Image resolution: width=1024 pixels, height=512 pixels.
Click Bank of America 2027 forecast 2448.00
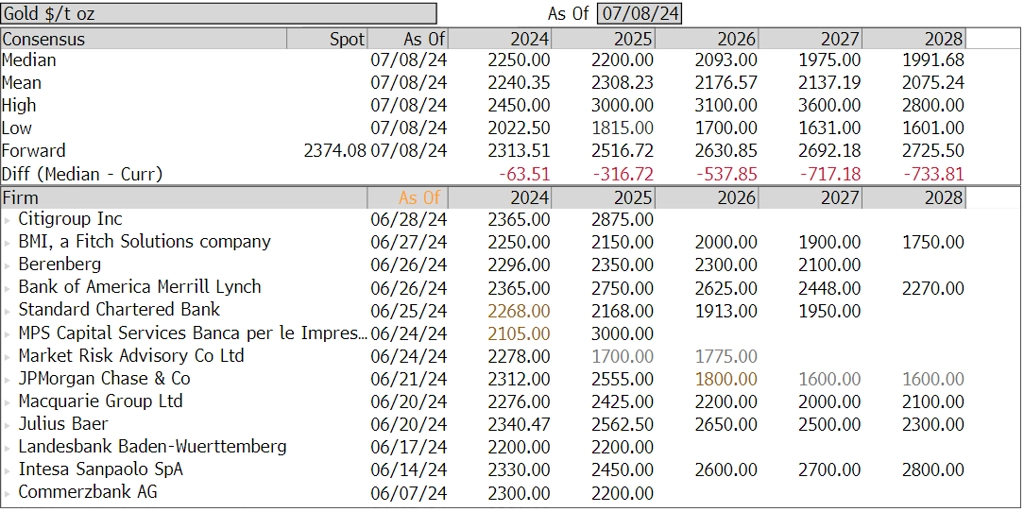pyautogui.click(x=829, y=288)
